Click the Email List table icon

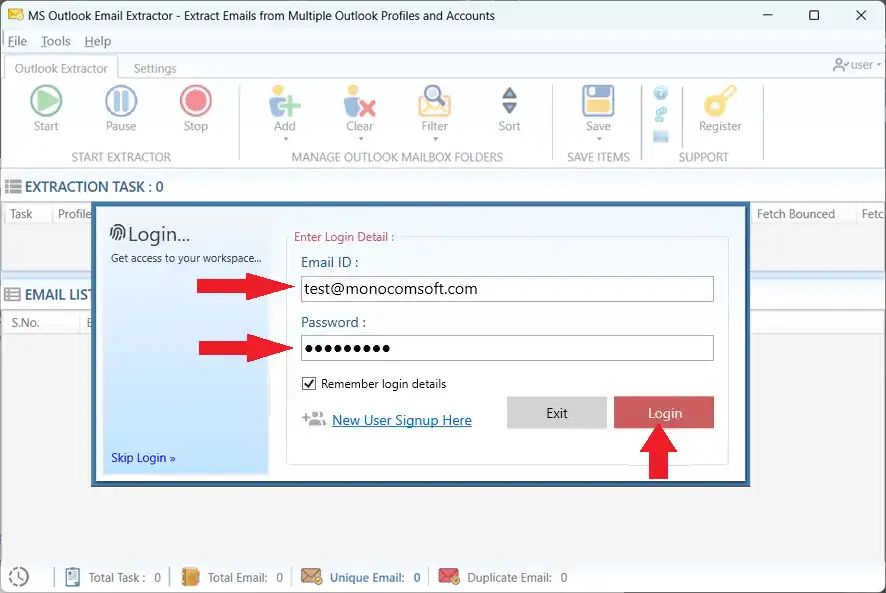(12, 295)
